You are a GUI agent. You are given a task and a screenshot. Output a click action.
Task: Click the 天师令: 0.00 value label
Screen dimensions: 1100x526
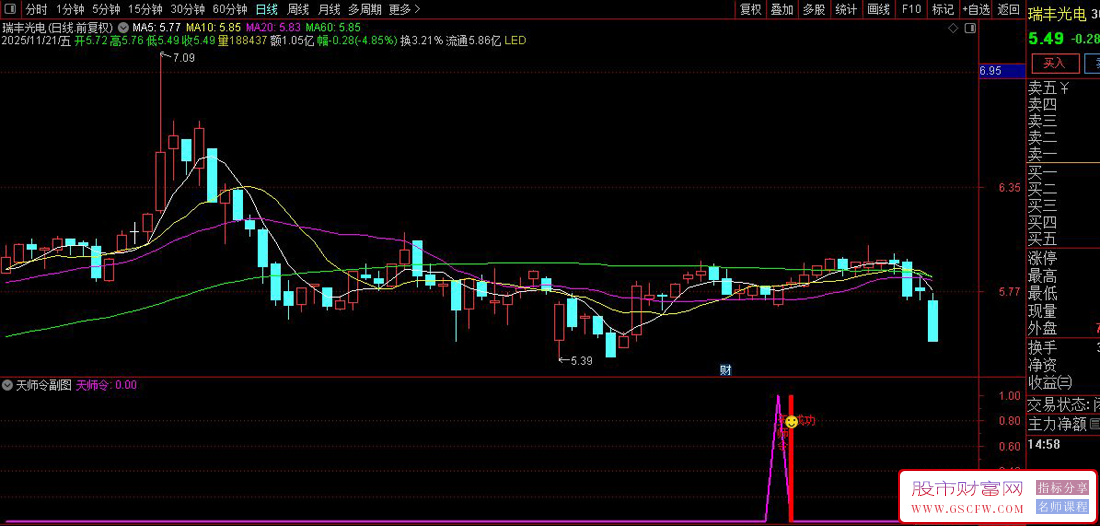tap(106, 385)
